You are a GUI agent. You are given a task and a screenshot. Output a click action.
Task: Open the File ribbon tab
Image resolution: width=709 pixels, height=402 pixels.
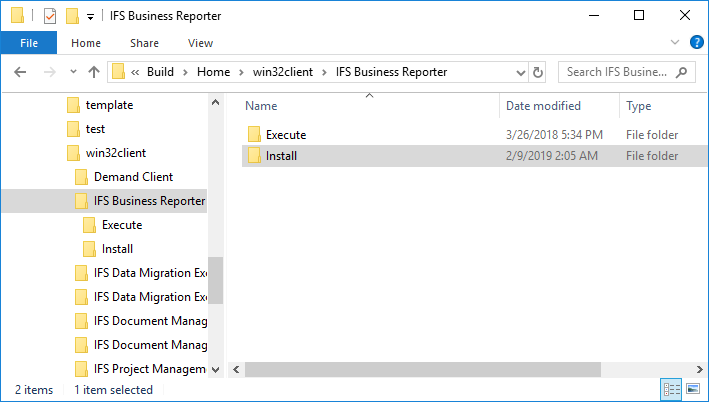(28, 43)
